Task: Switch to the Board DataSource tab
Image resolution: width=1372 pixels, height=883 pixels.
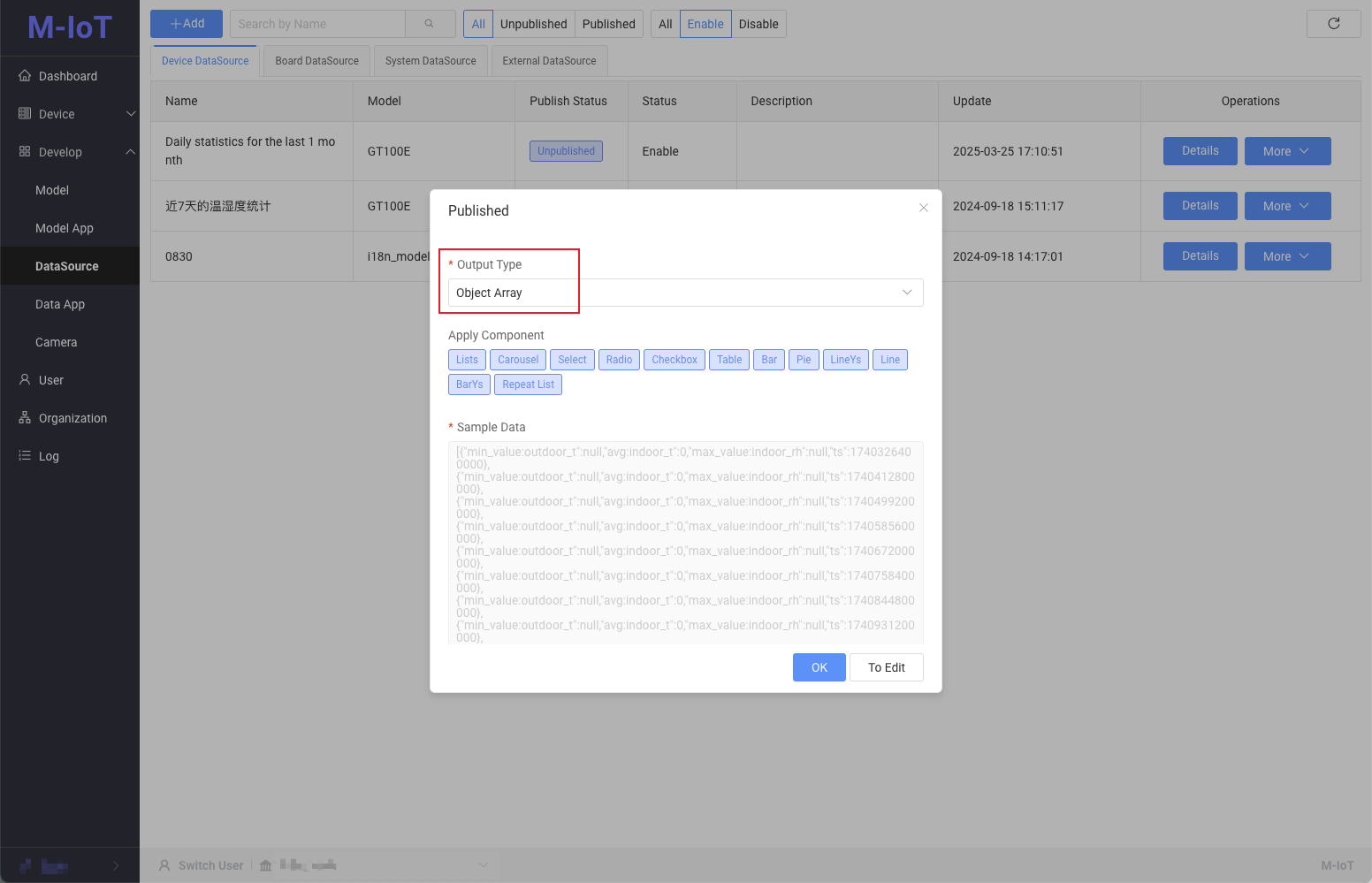Action: pyautogui.click(x=316, y=60)
